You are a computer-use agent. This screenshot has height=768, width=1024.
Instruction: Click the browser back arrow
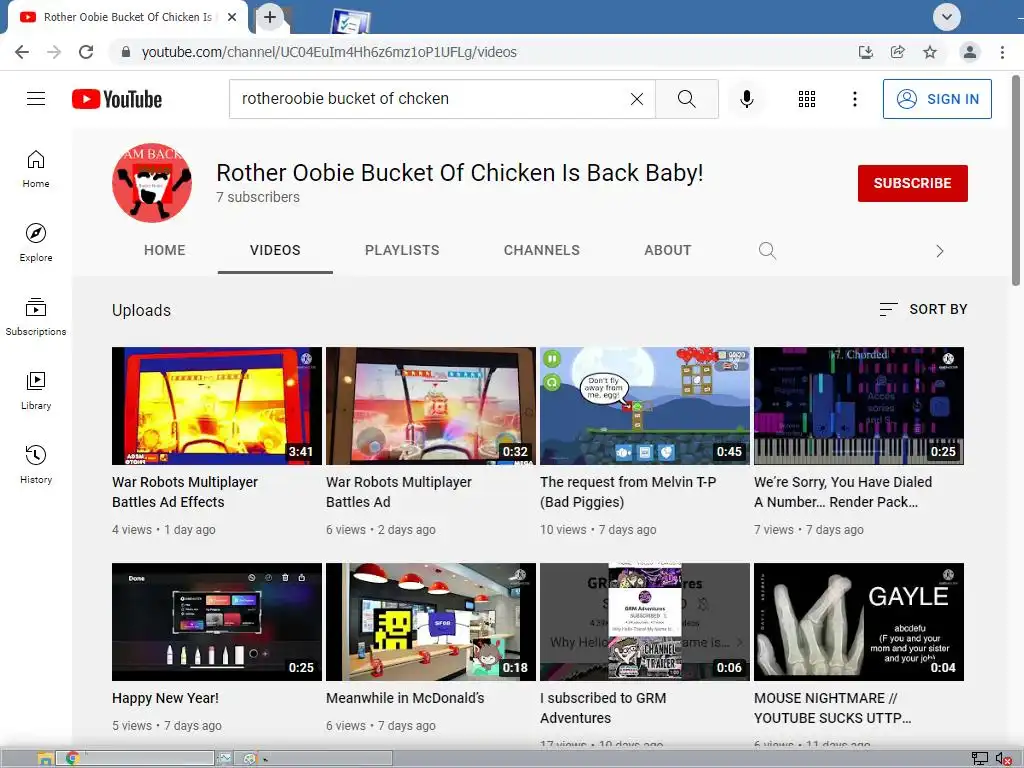pos(22,52)
